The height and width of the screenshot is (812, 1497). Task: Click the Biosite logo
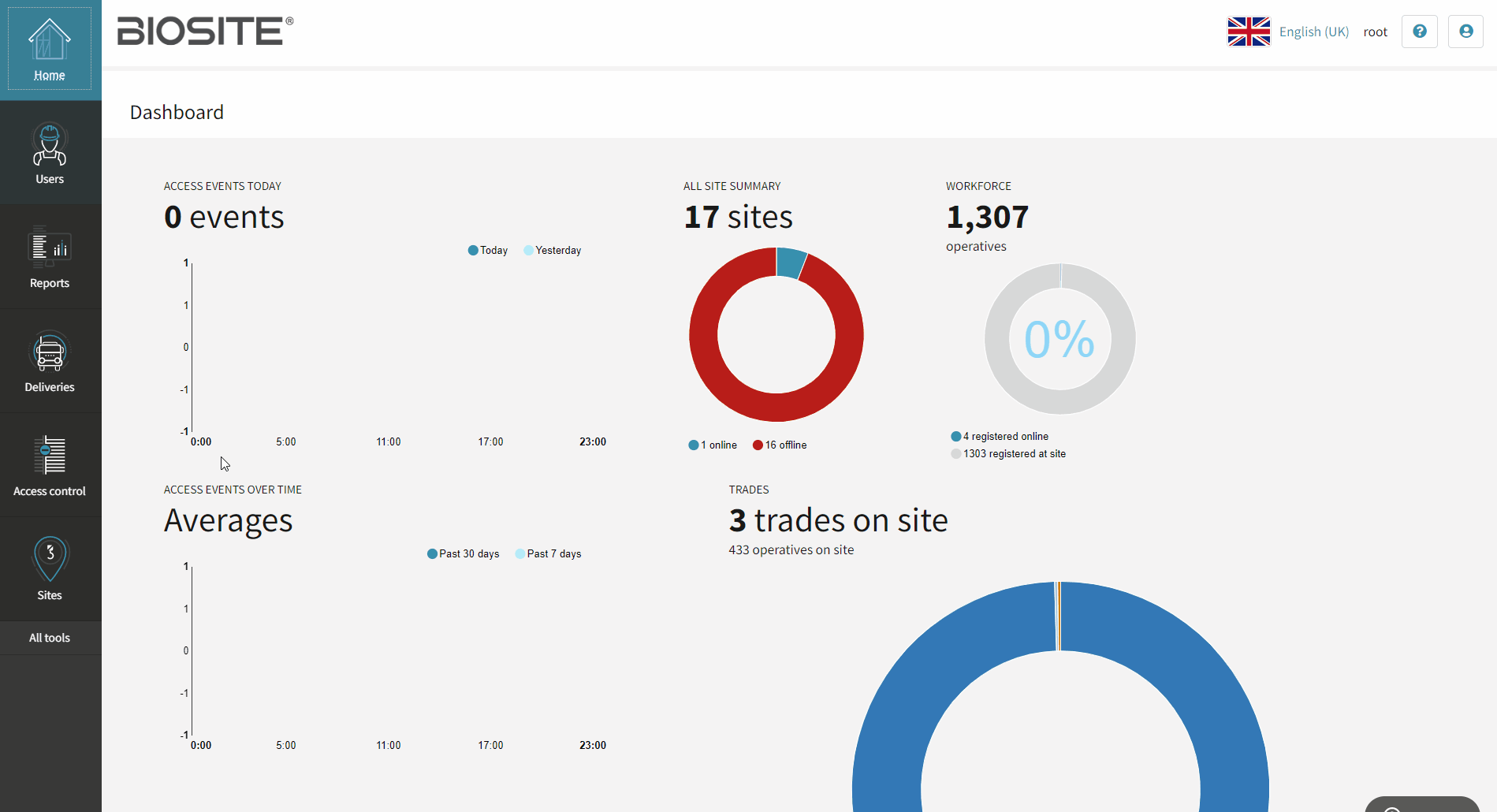click(205, 31)
